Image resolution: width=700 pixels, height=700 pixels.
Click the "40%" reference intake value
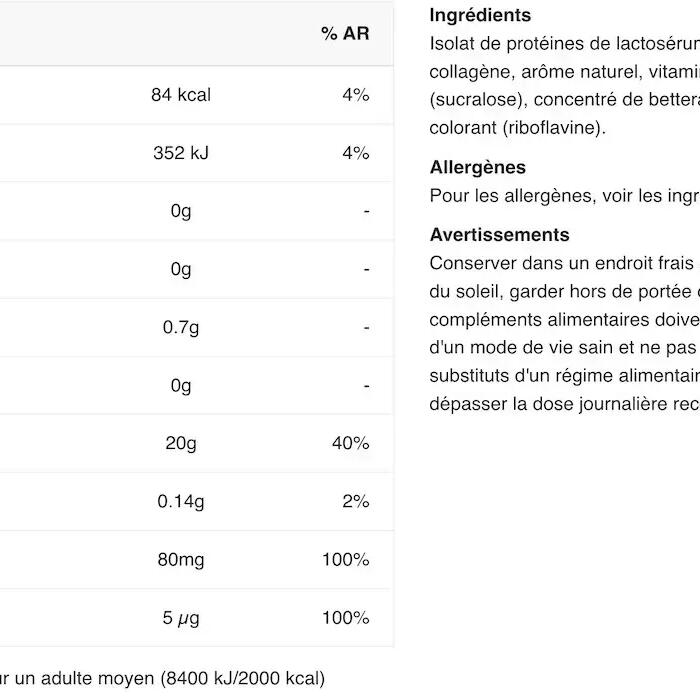(350, 443)
